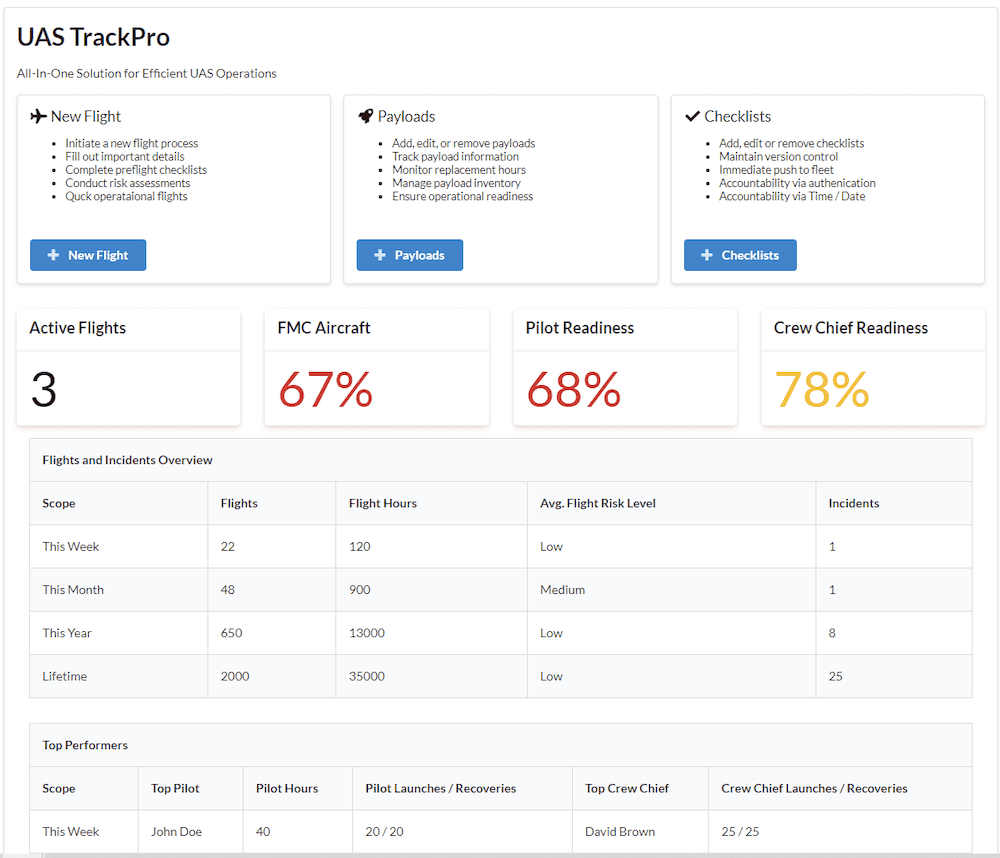
Task: Click the Flight Hours column header
Action: pos(383,503)
